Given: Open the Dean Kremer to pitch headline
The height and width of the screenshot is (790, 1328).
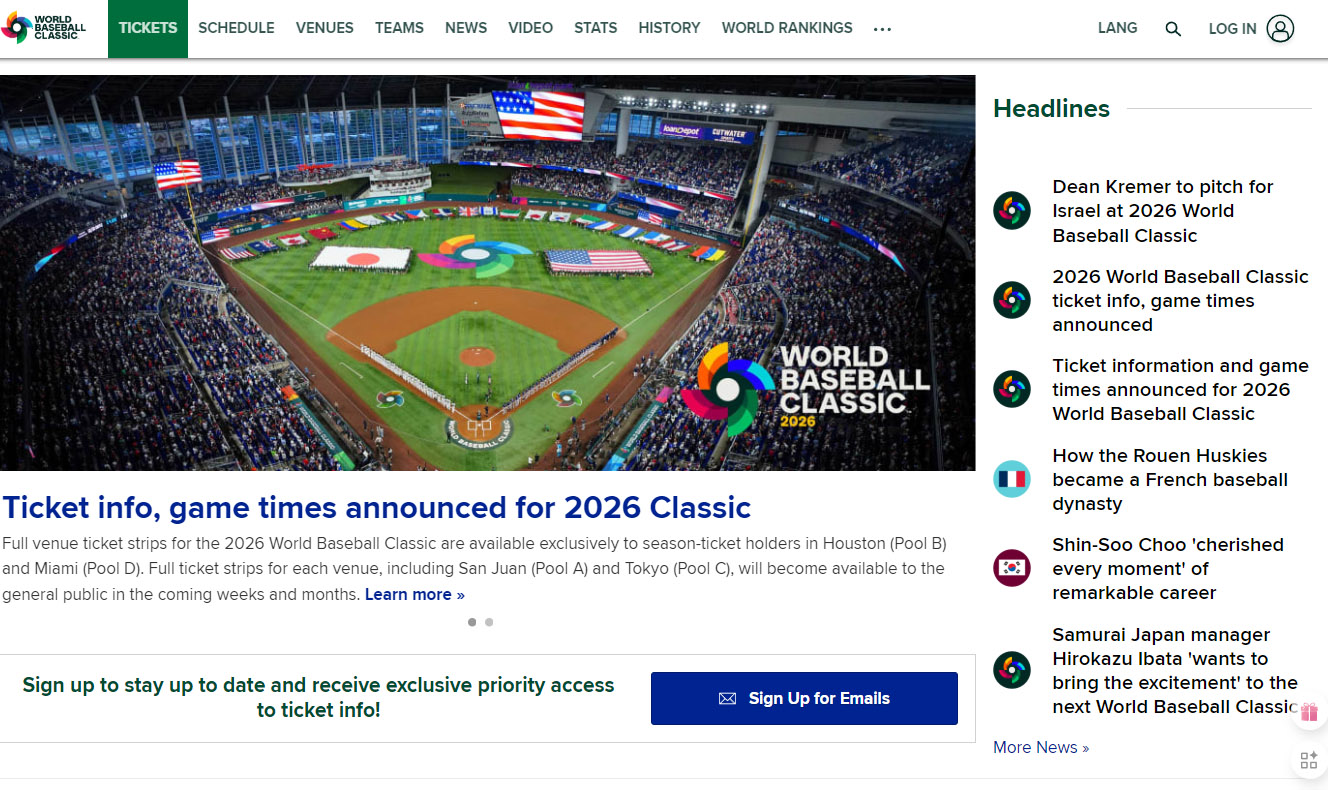Looking at the screenshot, I should pyautogui.click(x=1163, y=211).
